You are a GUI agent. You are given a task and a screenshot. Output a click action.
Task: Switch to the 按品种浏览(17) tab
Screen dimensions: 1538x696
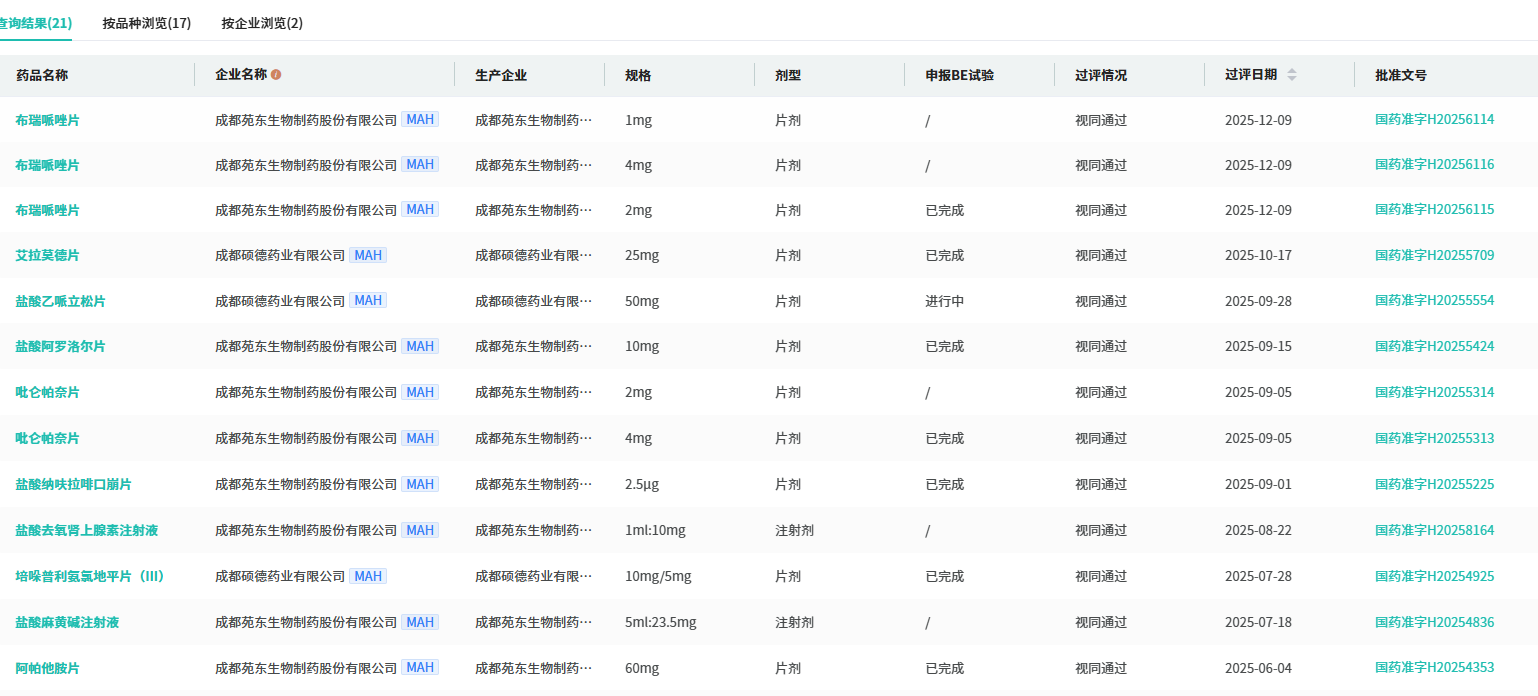(x=147, y=23)
